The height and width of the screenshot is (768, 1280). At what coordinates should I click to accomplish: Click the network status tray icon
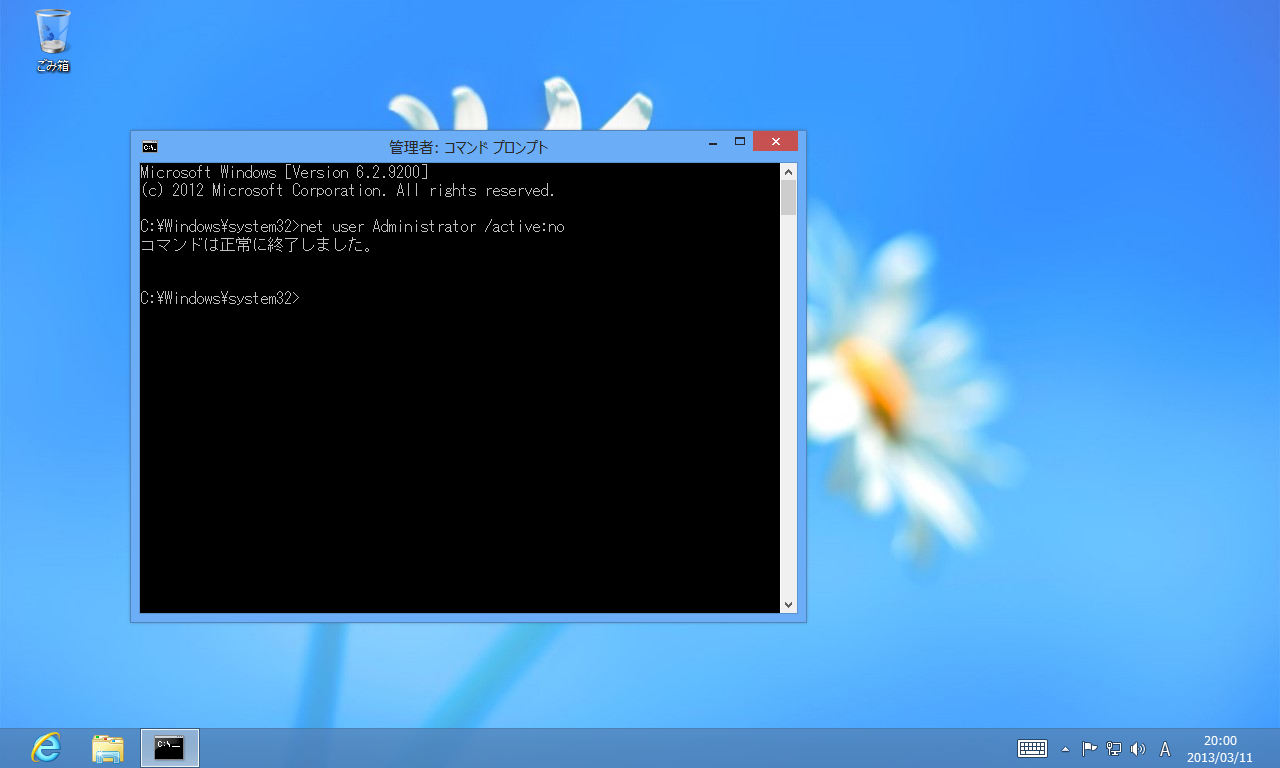[1114, 748]
